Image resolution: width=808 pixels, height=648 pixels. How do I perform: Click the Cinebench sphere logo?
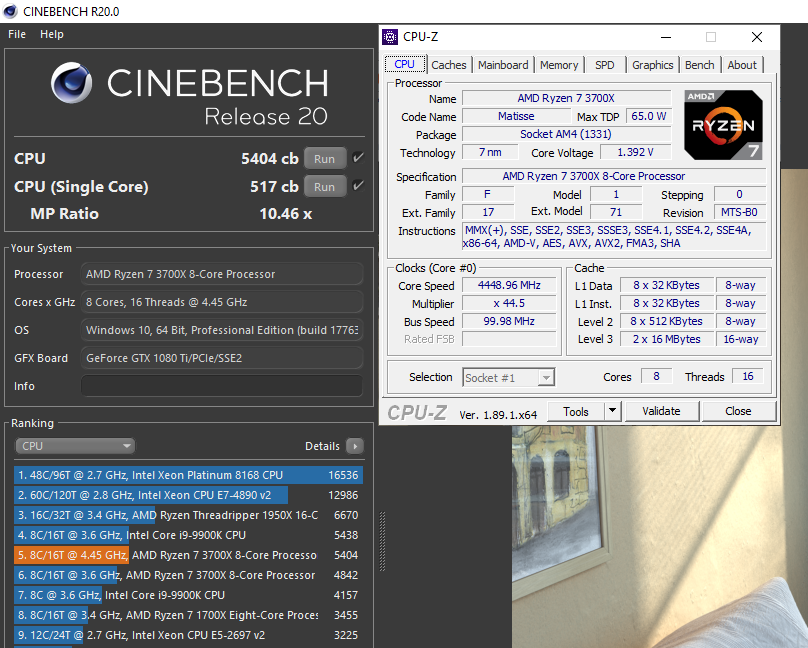coord(72,82)
